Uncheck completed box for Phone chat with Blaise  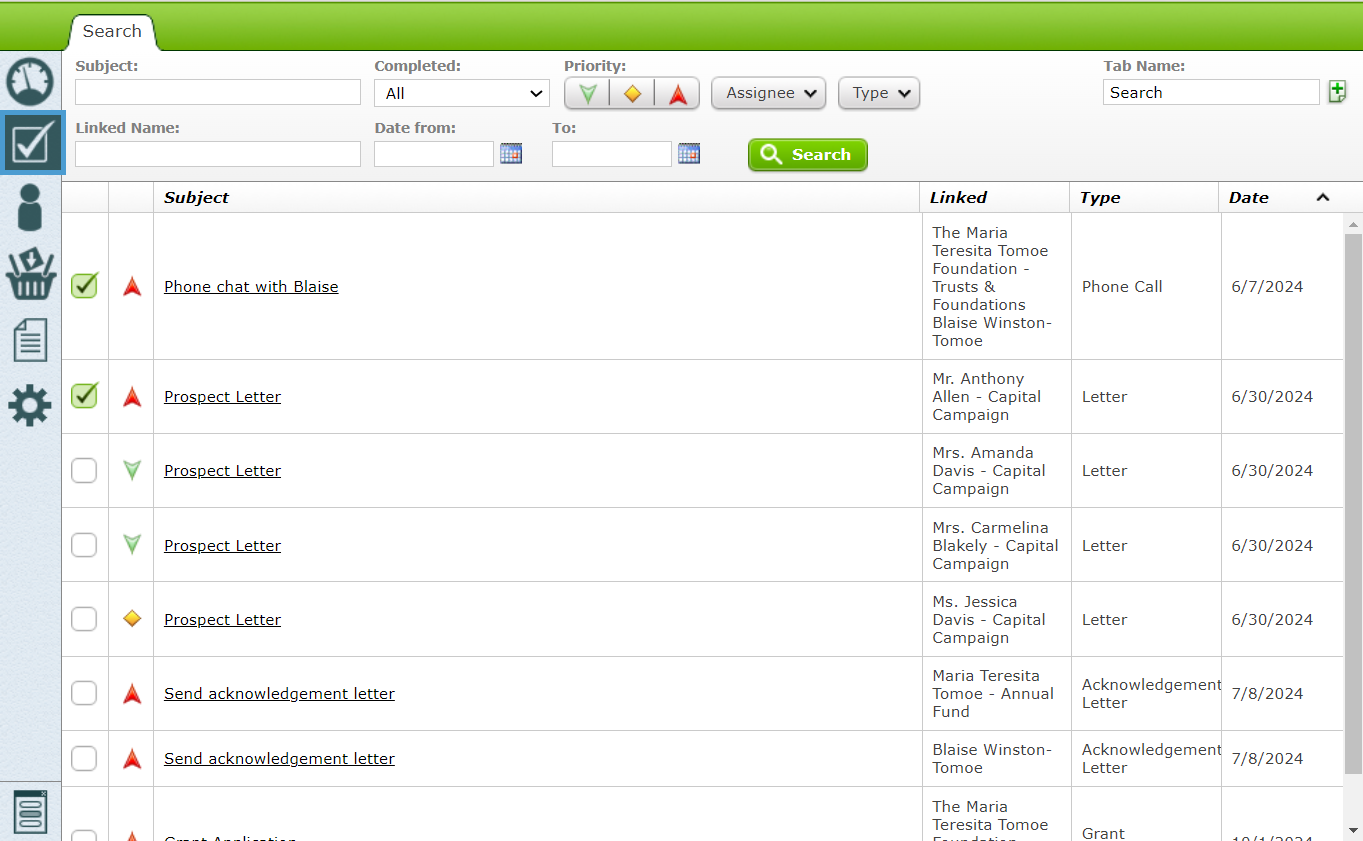tap(85, 286)
